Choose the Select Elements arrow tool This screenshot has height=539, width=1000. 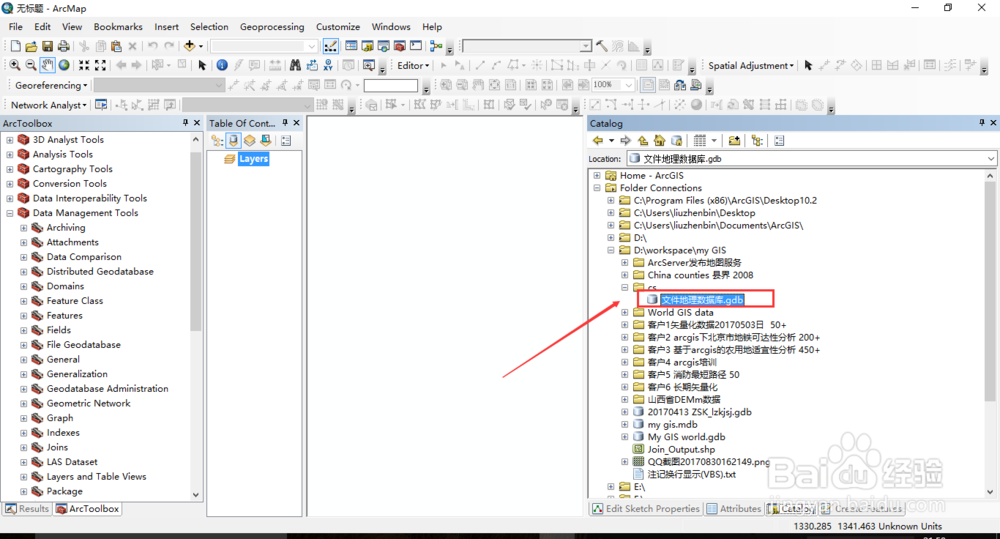202,65
